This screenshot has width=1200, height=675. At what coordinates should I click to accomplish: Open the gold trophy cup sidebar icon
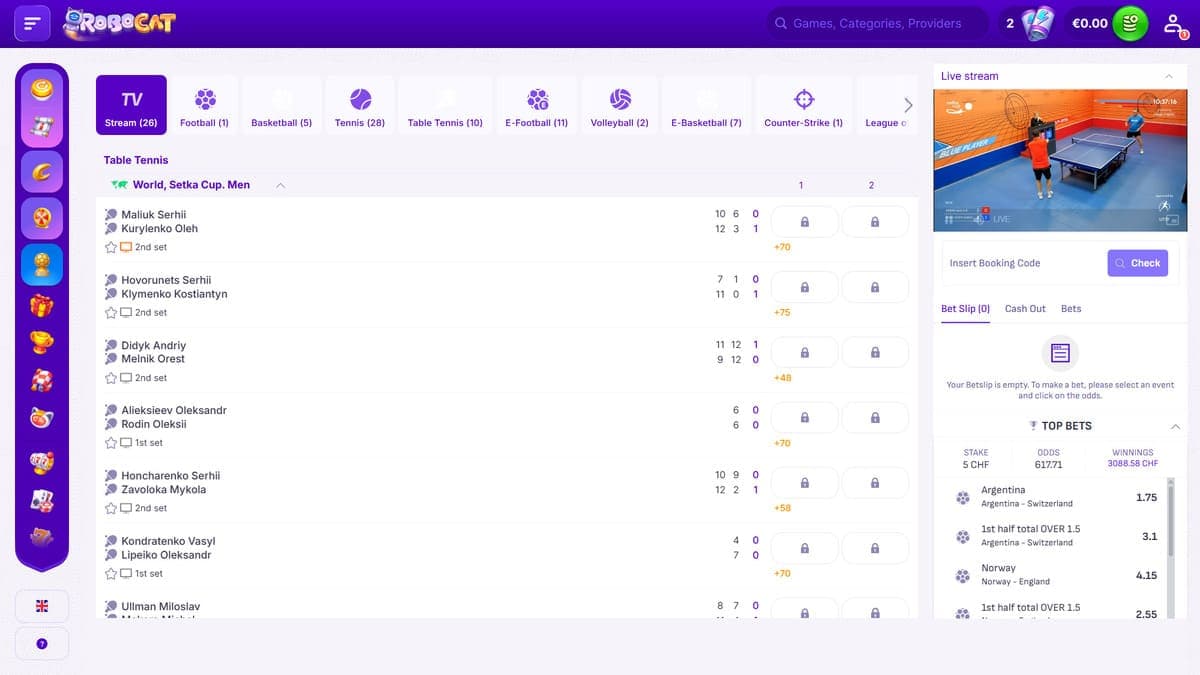pyautogui.click(x=42, y=342)
